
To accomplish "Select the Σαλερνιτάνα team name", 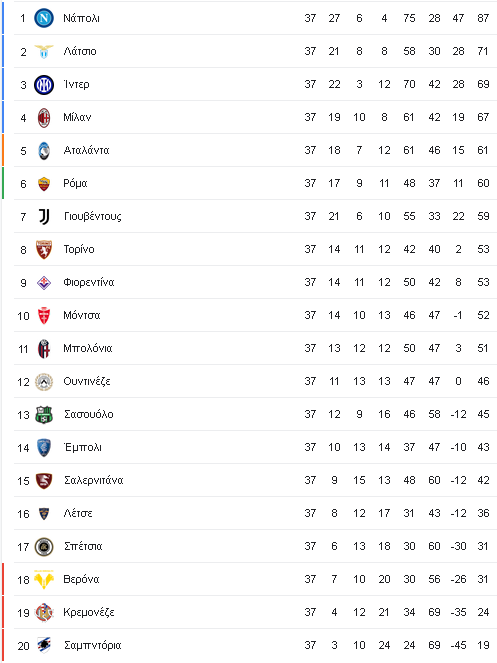I will [x=93, y=480].
